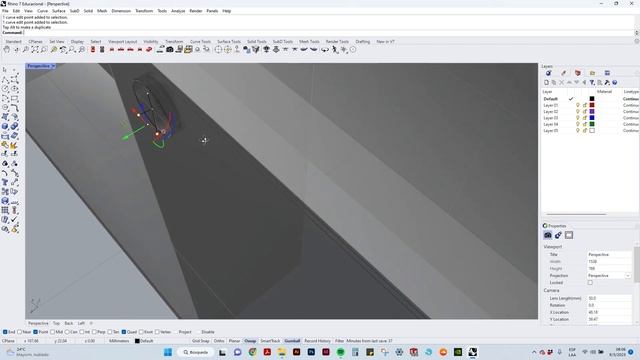Image resolution: width=640 pixels, height=360 pixels.
Task: Open the Millimeters units selector
Action: point(119,341)
